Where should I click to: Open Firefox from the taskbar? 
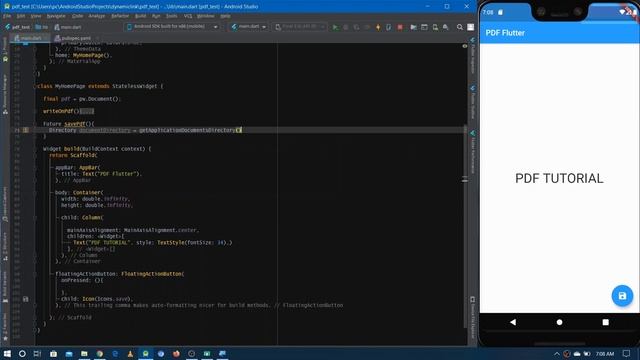tap(176, 353)
